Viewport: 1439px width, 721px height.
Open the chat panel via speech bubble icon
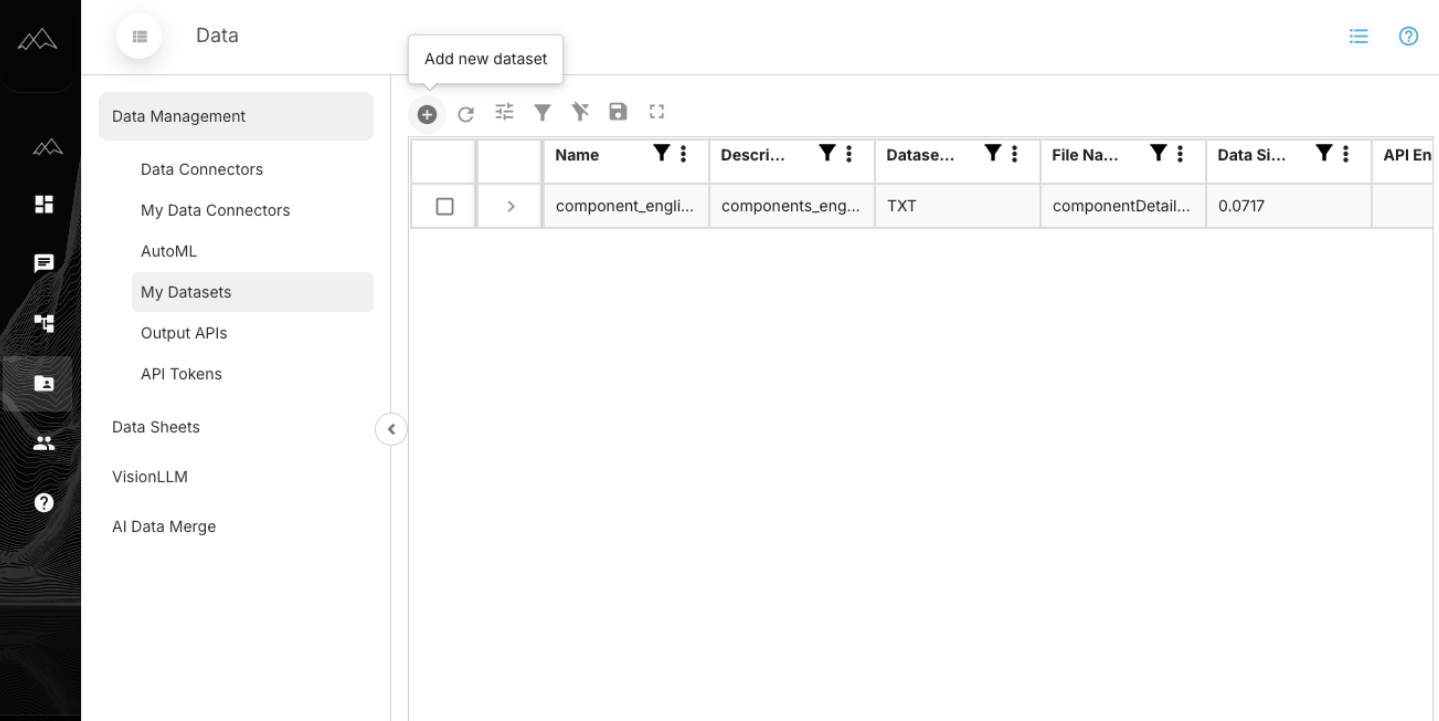(42, 263)
